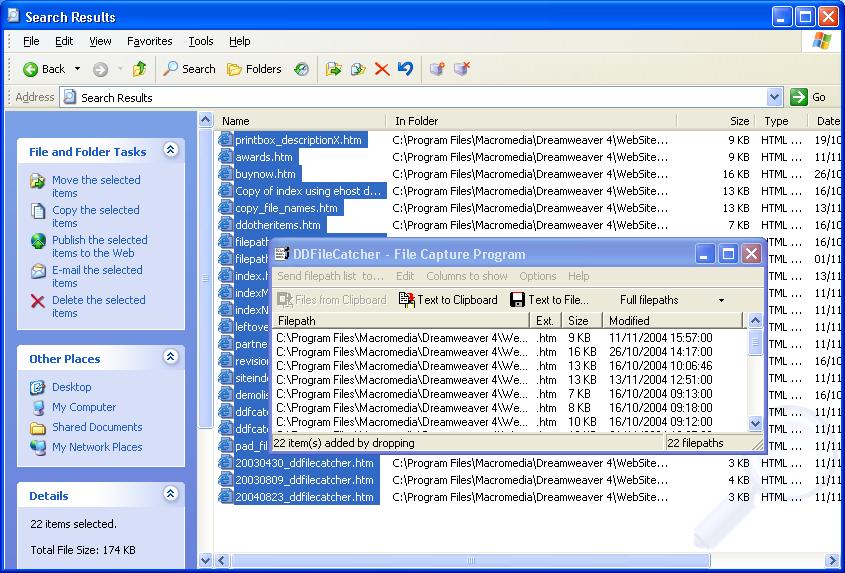Click Delete the selected items link

click(x=99, y=306)
